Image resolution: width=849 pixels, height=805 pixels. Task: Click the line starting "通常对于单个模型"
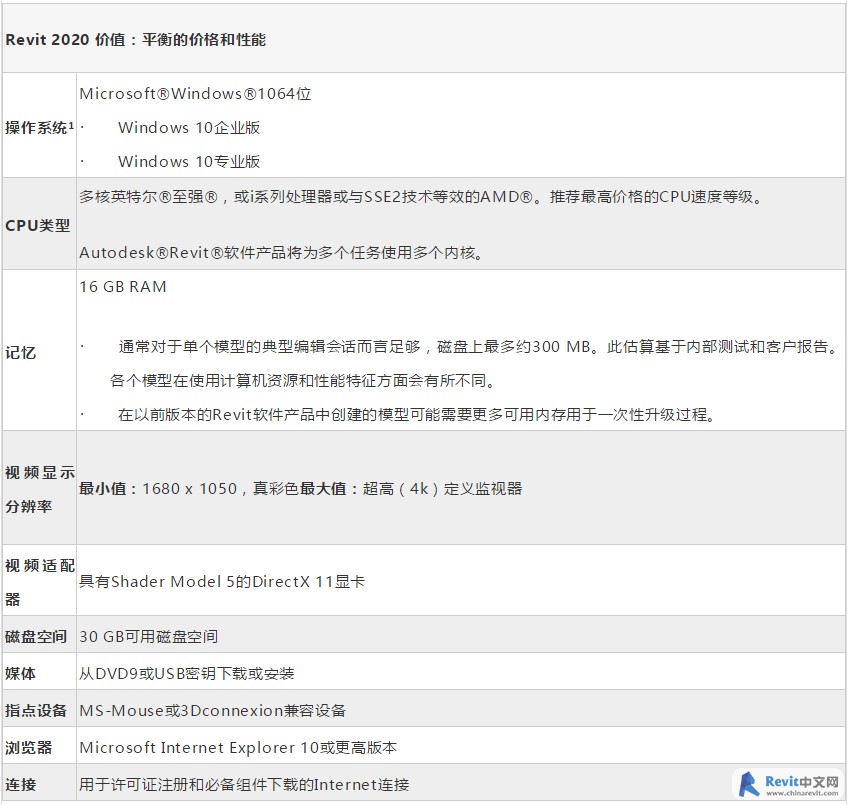pos(479,346)
